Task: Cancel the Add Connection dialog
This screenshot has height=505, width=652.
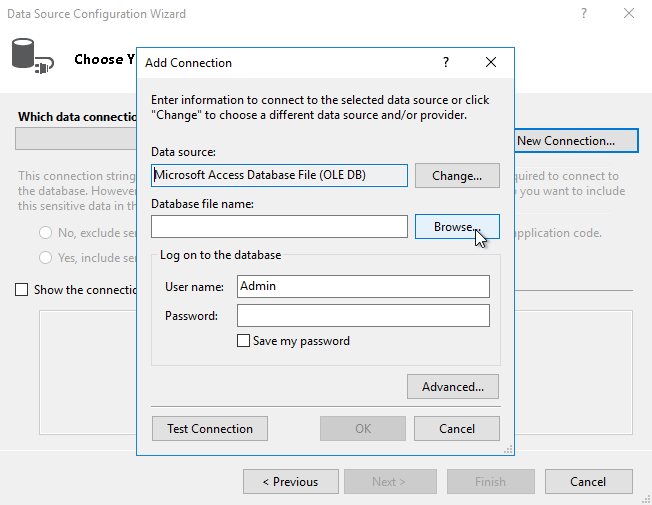Action: (x=457, y=429)
